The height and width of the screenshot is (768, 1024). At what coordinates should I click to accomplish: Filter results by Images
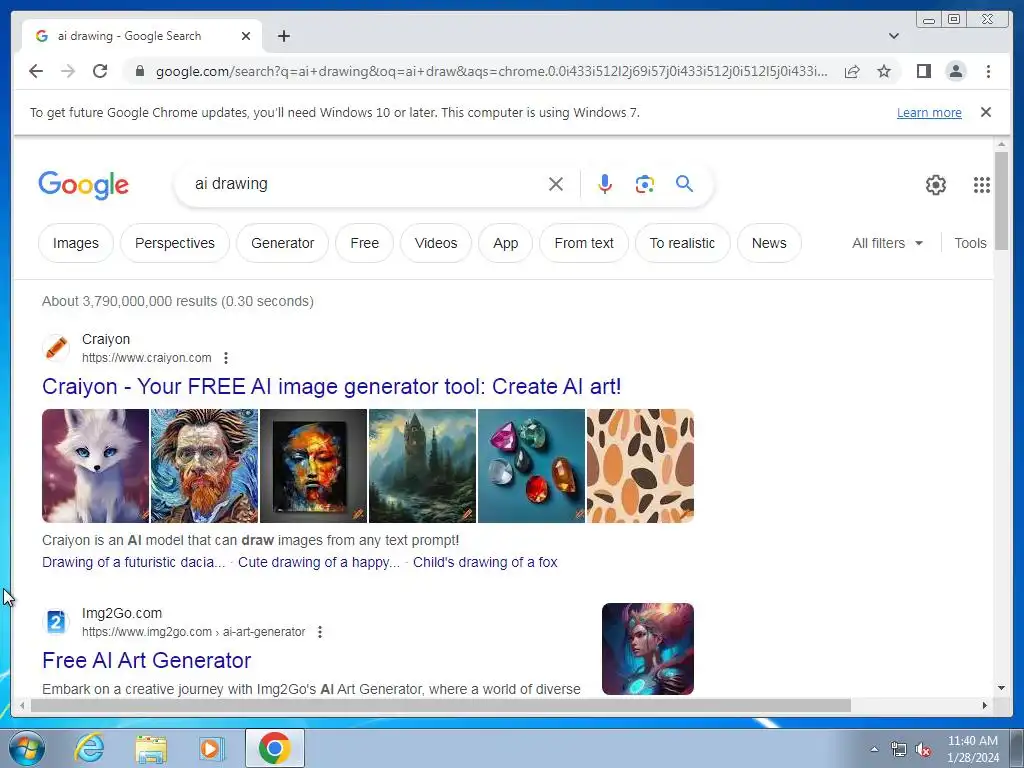click(76, 243)
